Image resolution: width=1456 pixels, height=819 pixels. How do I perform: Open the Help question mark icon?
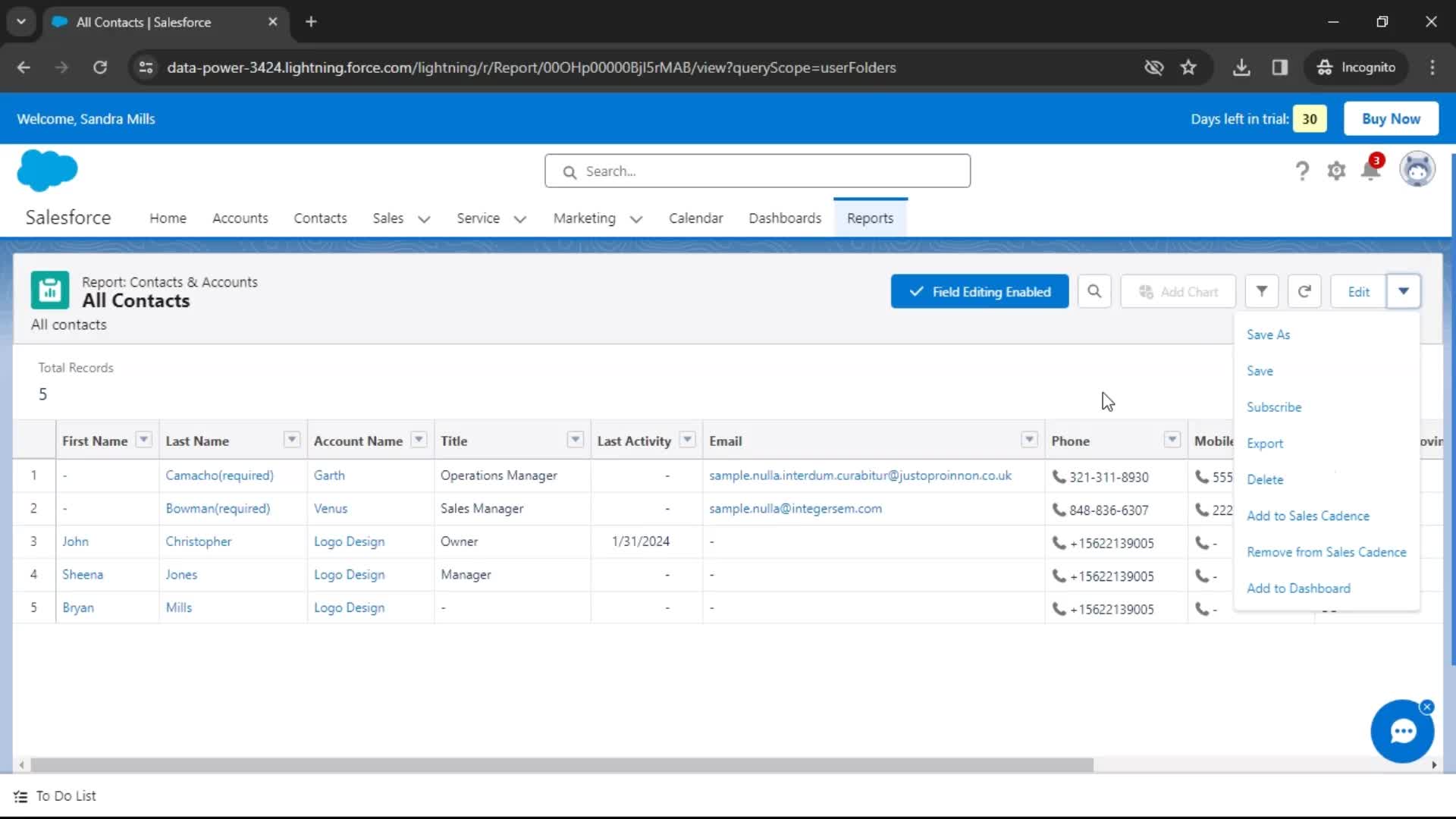[1302, 171]
